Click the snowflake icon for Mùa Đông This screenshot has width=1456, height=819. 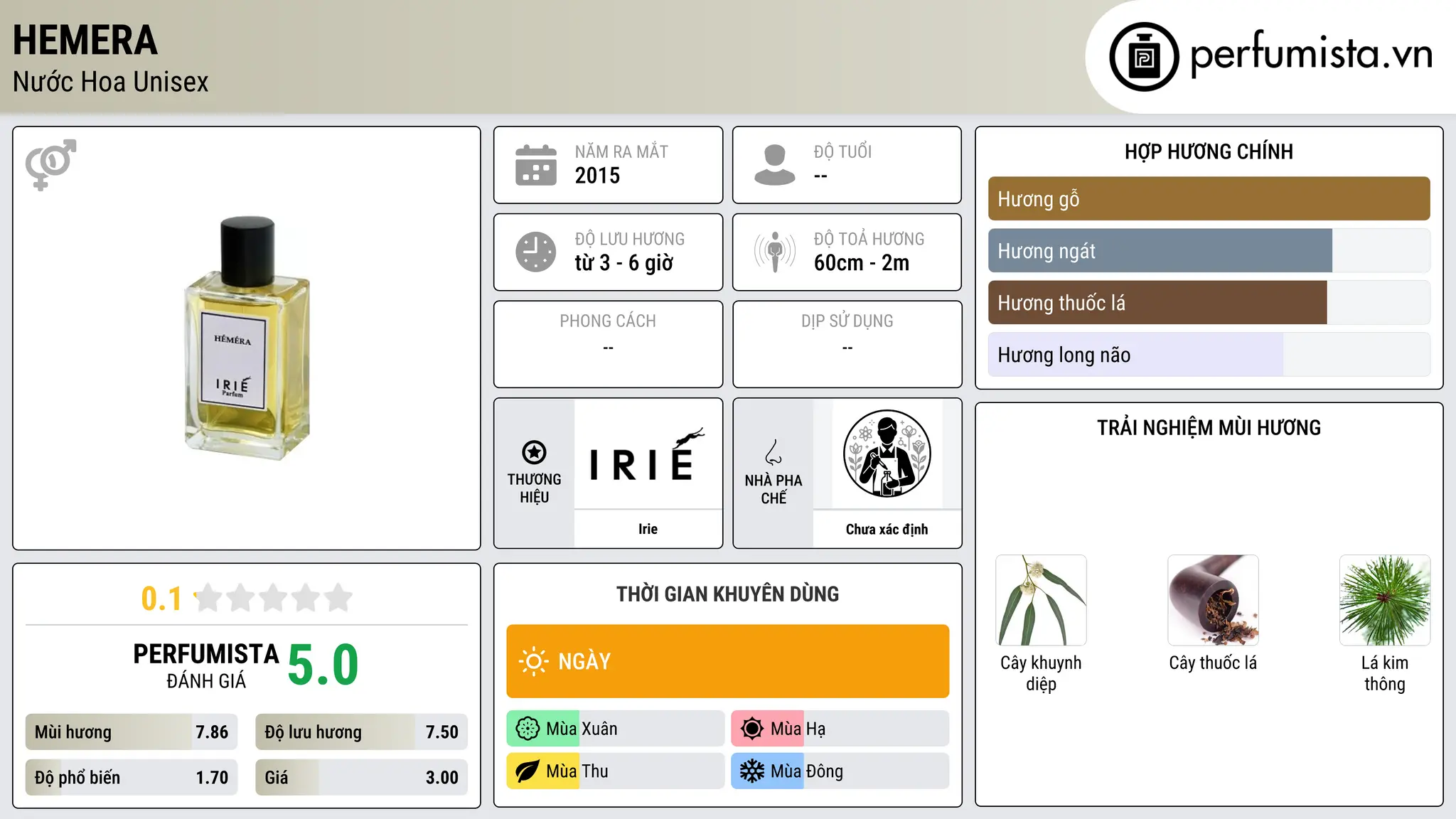(752, 771)
